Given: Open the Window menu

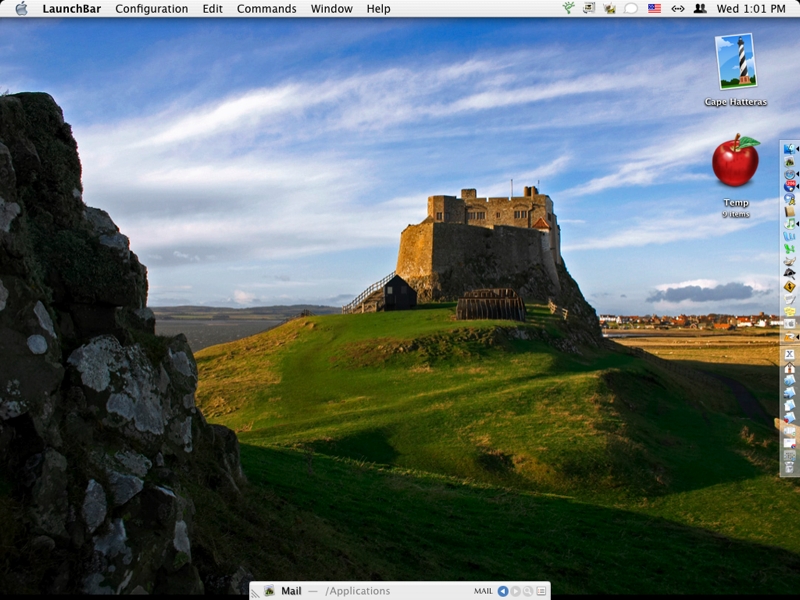Looking at the screenshot, I should coord(331,8).
